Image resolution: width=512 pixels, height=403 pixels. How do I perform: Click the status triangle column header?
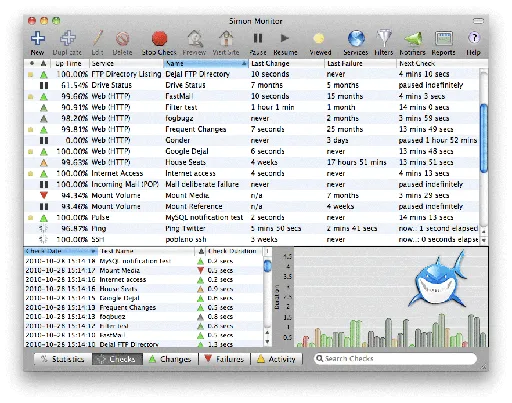point(43,63)
